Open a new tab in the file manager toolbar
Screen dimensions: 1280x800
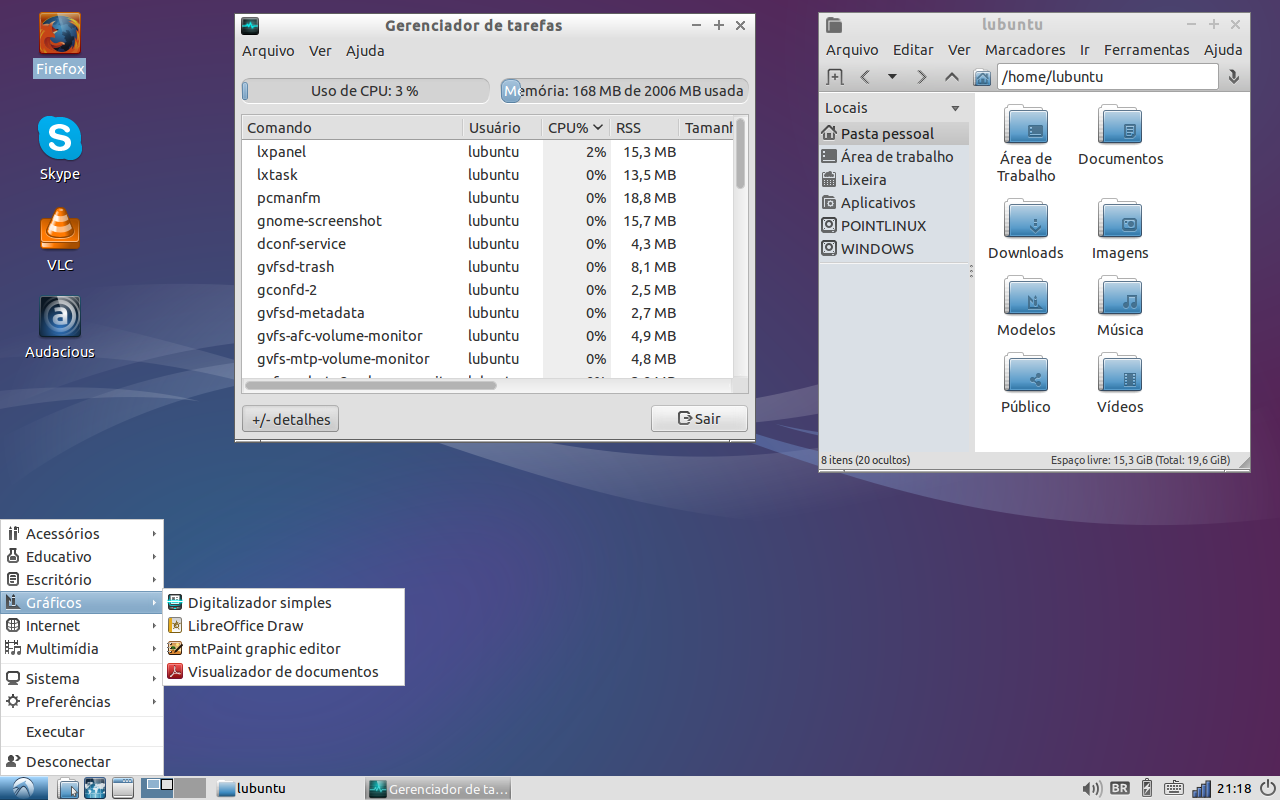[x=835, y=77]
